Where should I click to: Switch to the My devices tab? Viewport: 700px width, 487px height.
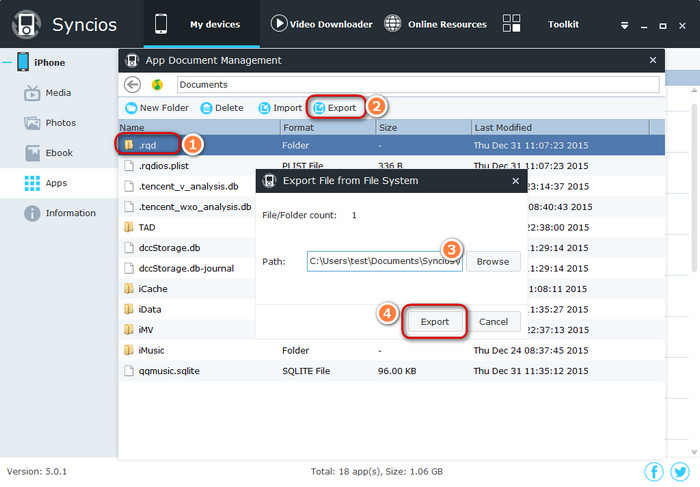[201, 24]
